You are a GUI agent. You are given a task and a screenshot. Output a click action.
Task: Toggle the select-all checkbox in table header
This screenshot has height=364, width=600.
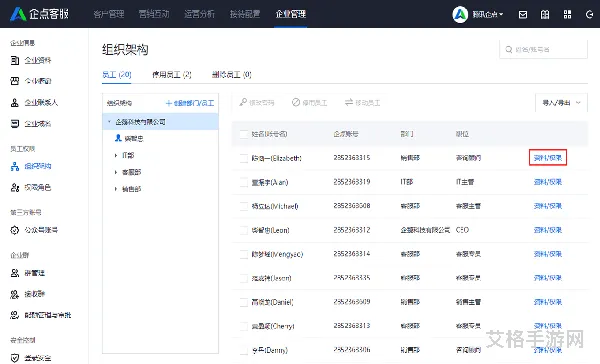point(244,134)
